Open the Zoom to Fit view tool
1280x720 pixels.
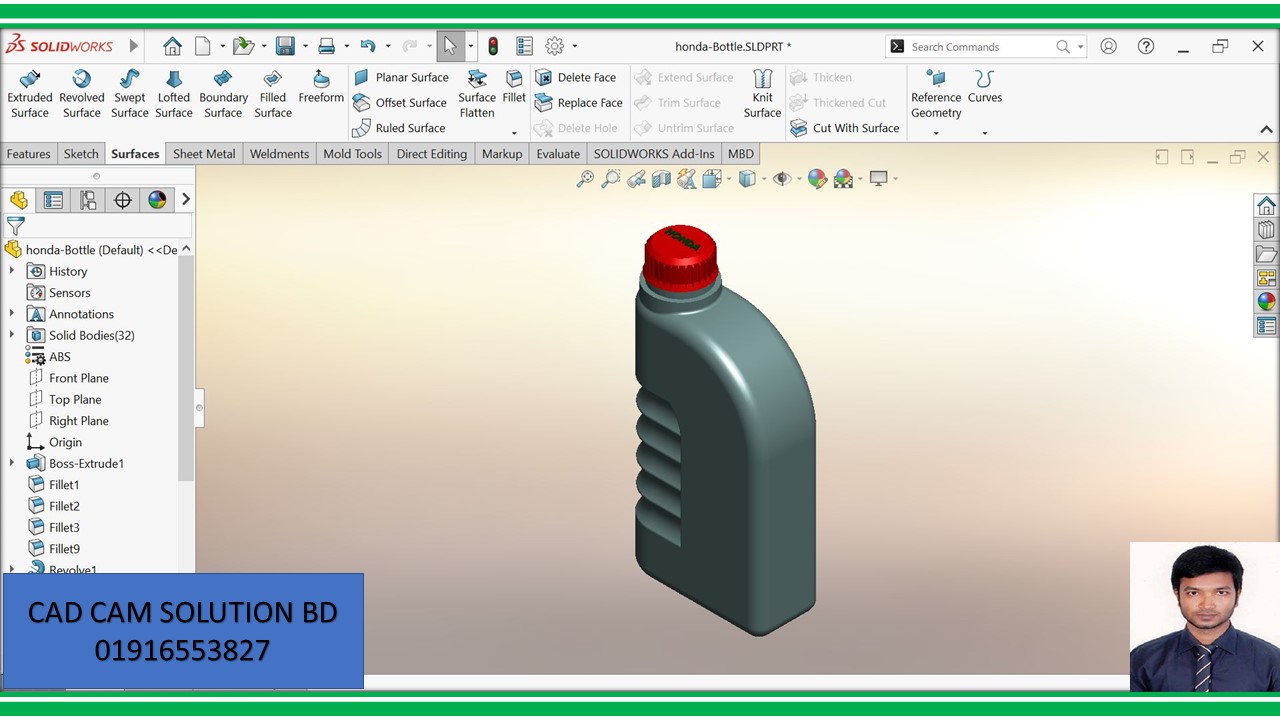pyautogui.click(x=585, y=179)
